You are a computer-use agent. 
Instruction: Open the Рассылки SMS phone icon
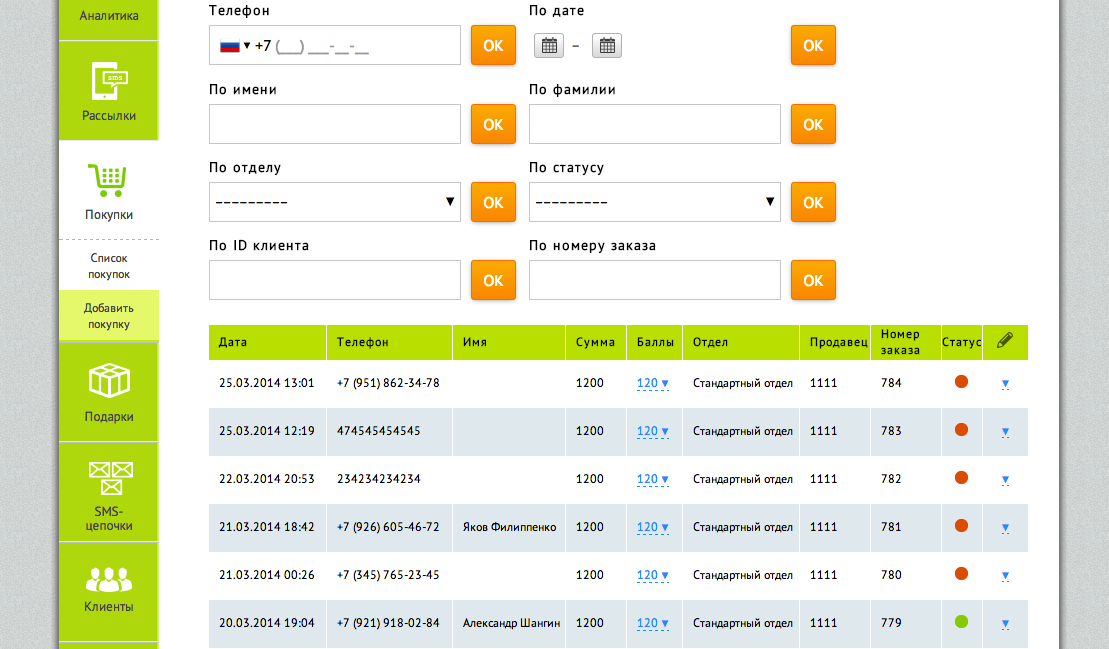point(109,82)
